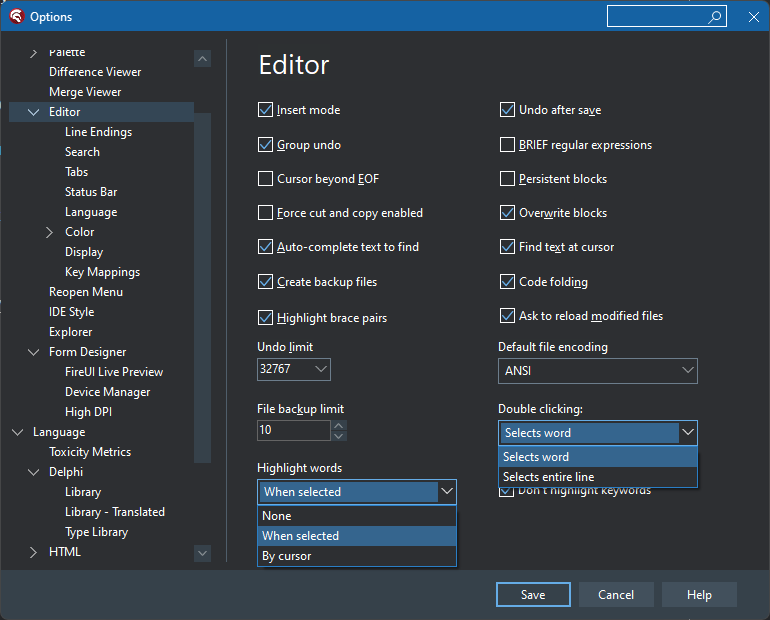Expand the Palette tree node
Image resolution: width=770 pixels, height=620 pixels.
(x=33, y=53)
